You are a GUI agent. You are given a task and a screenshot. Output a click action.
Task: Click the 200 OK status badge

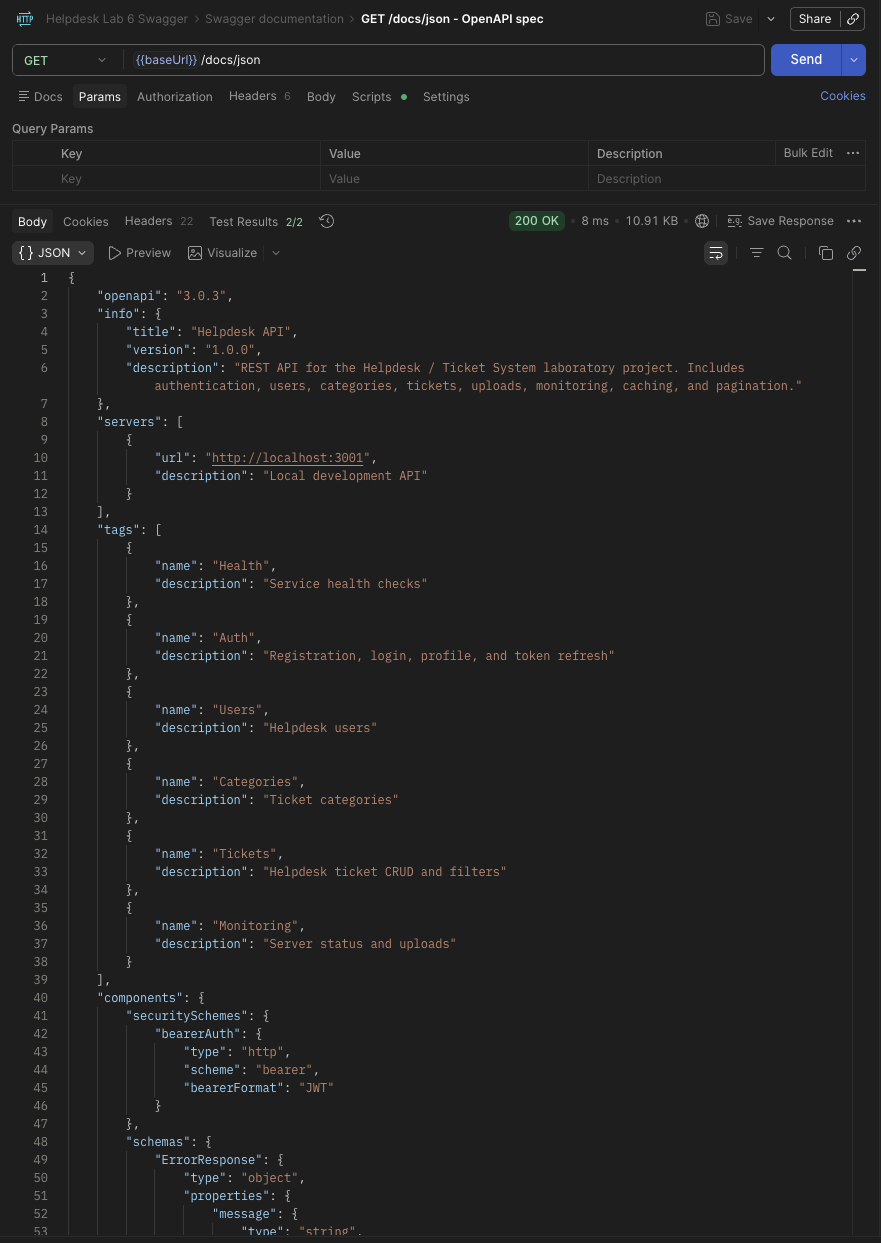click(x=537, y=221)
